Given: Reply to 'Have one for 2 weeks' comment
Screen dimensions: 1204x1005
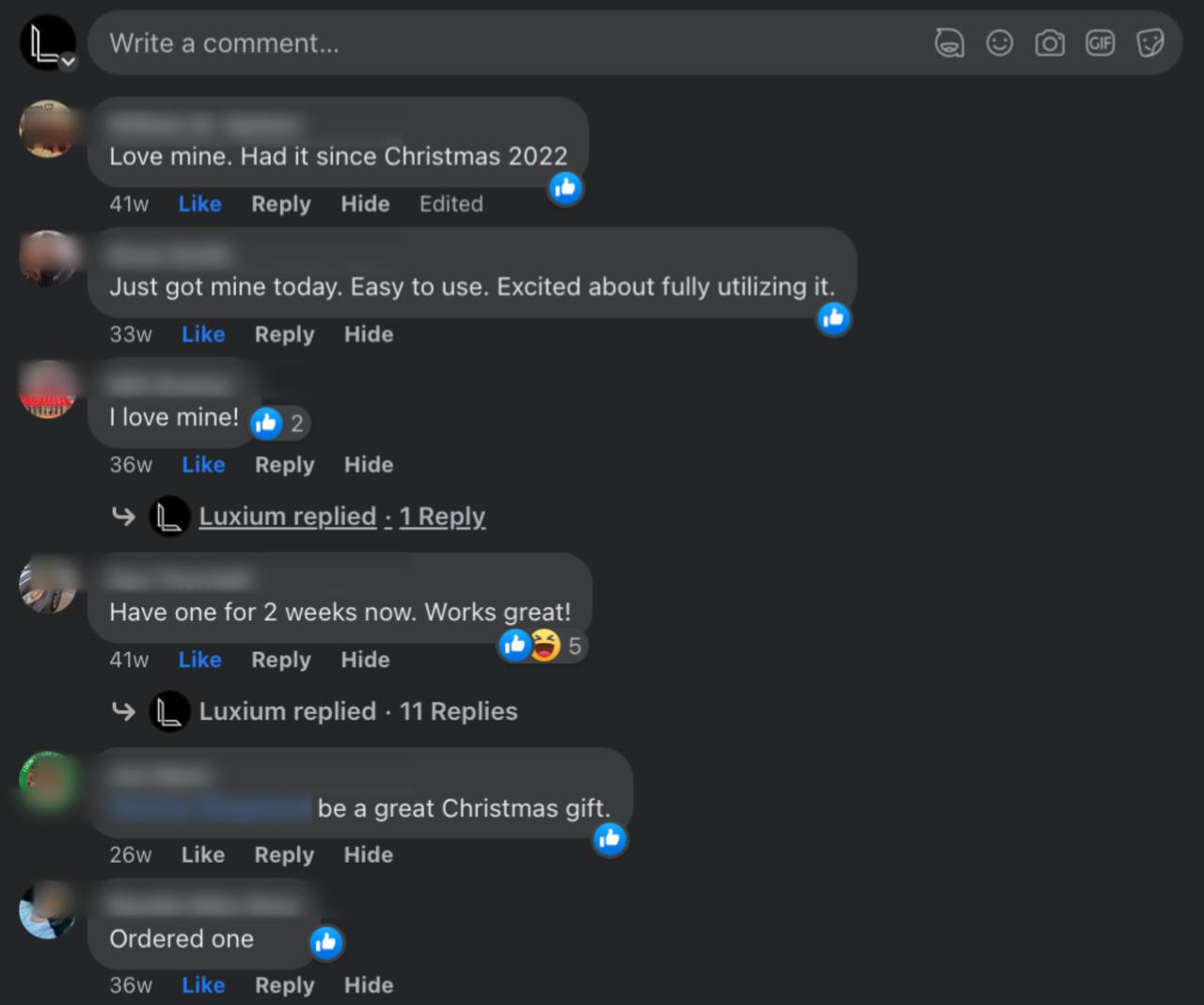Looking at the screenshot, I should (x=280, y=661).
